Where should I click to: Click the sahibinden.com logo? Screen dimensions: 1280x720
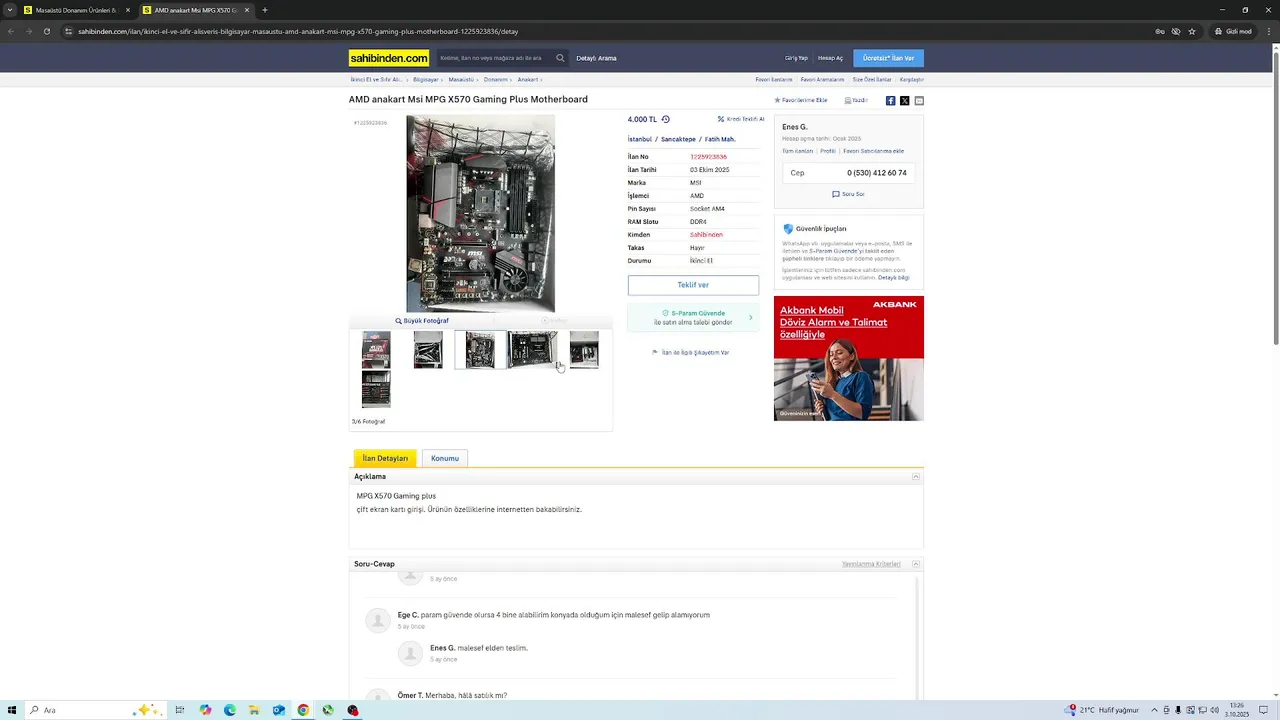(x=389, y=58)
